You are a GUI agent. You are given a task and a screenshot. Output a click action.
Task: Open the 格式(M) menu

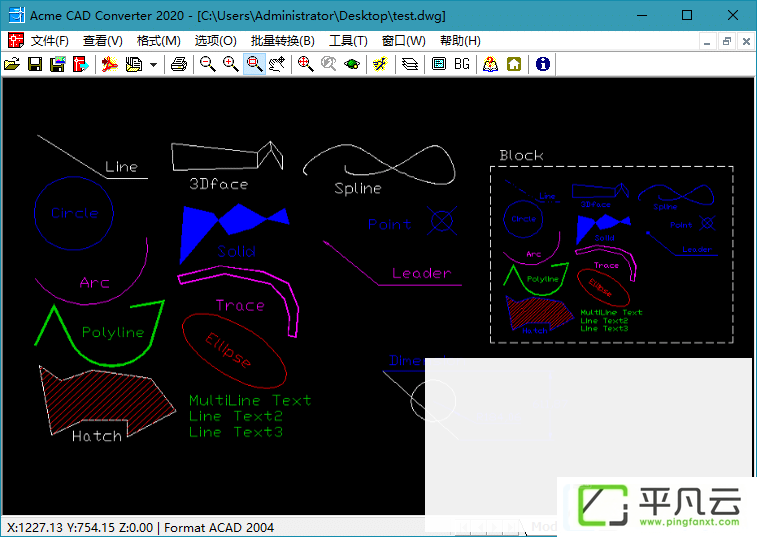159,41
